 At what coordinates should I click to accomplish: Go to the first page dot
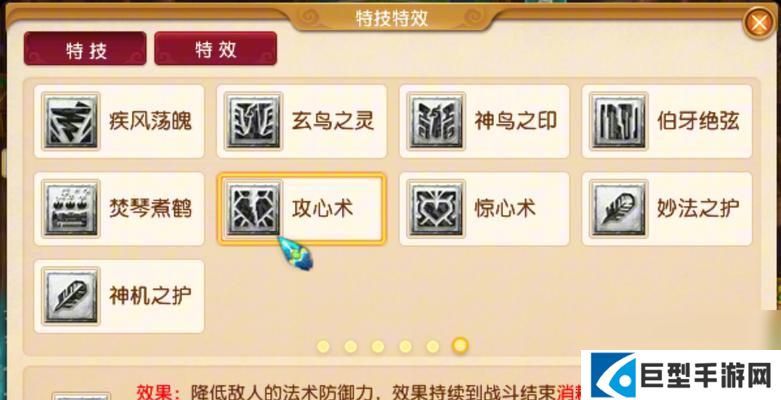coord(323,346)
